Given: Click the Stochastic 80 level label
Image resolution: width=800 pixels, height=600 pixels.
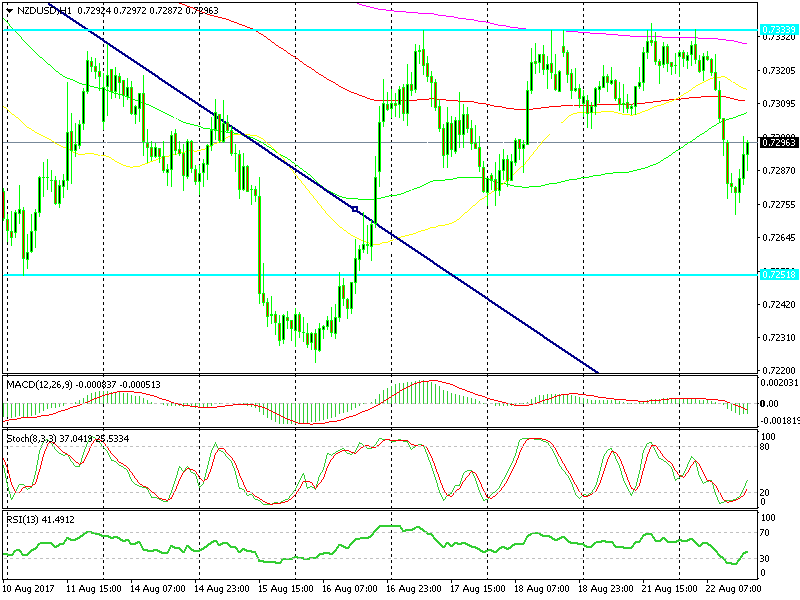Looking at the screenshot, I should 765,447.
